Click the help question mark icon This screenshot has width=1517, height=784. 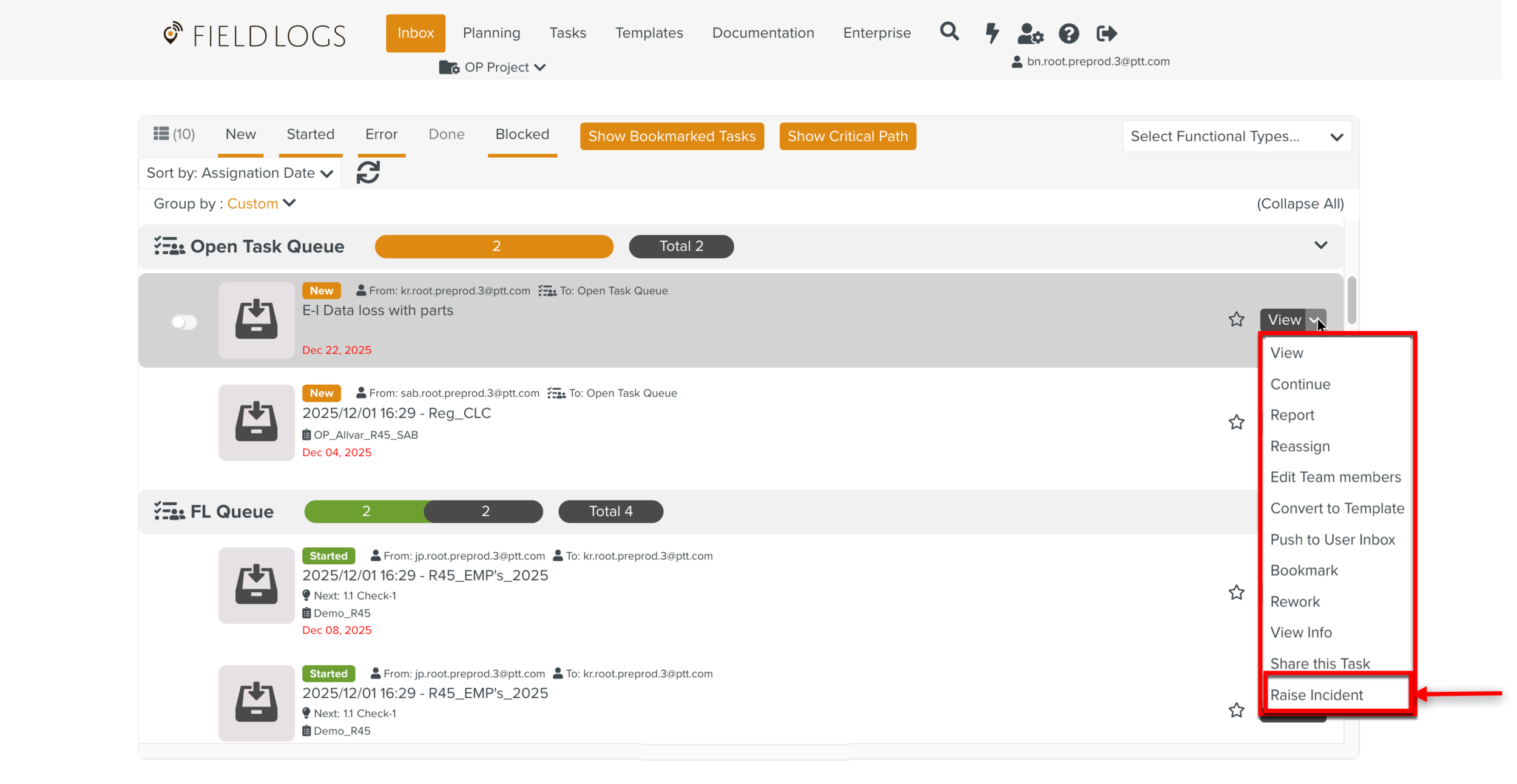[1069, 33]
